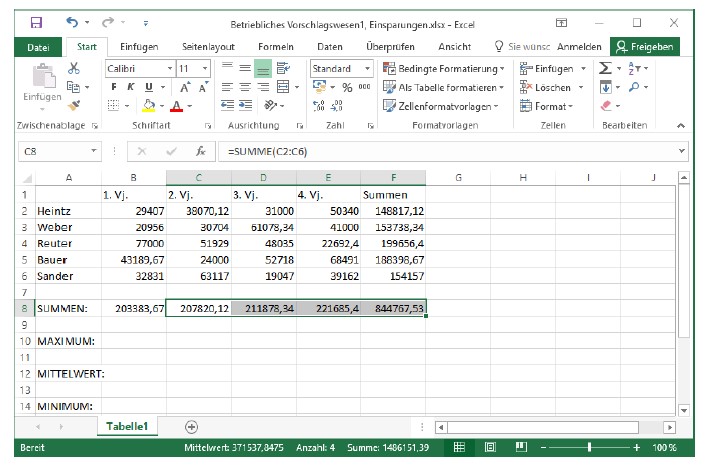Copy the selected cells
The image size is (707, 468).
tap(73, 87)
